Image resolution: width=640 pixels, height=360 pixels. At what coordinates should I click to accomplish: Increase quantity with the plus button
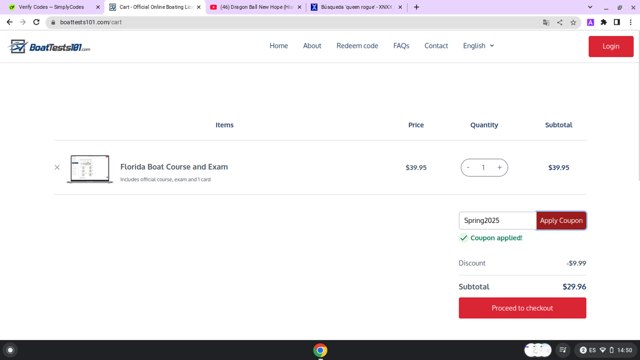tap(499, 167)
